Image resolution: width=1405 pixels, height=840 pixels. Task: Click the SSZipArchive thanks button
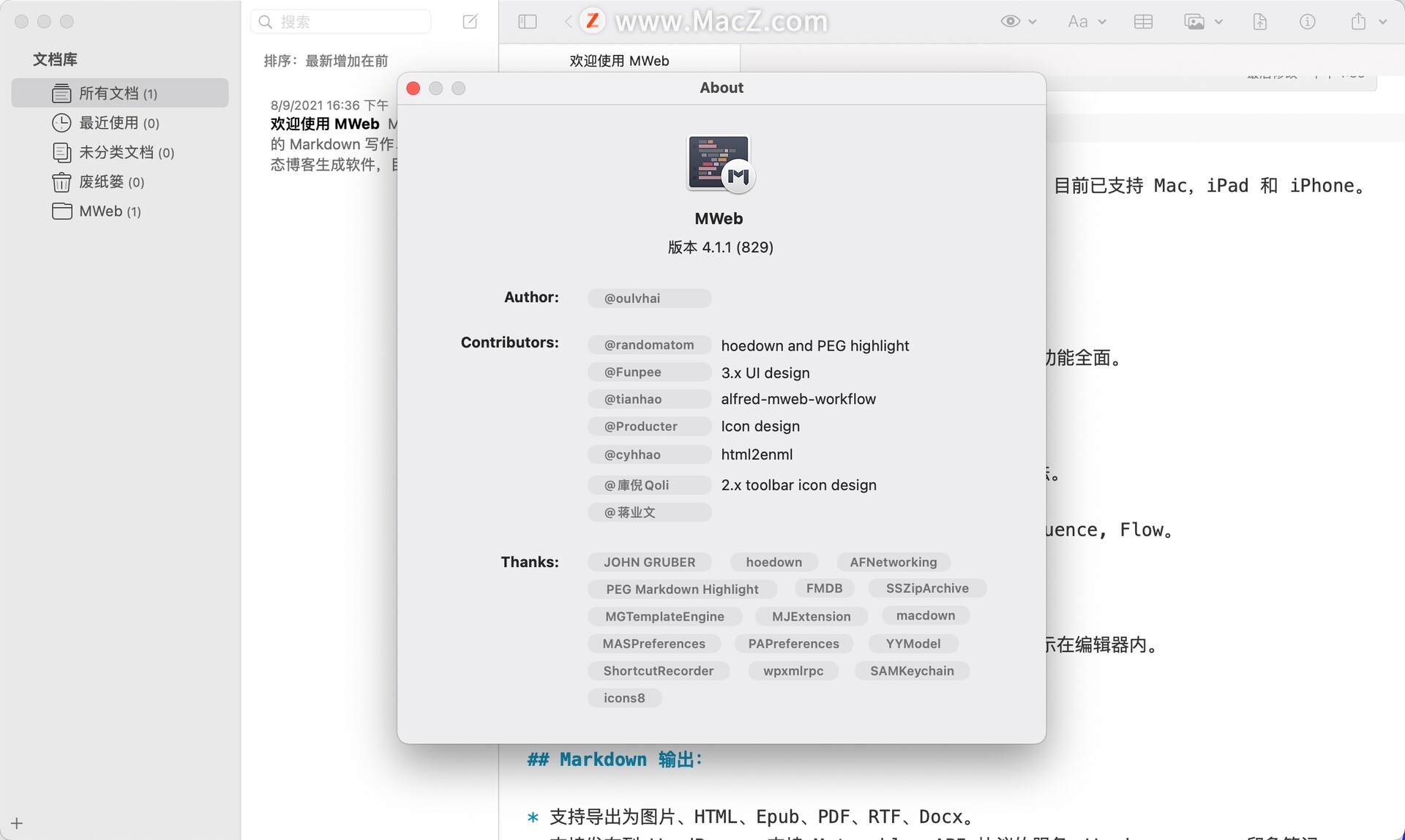927,588
